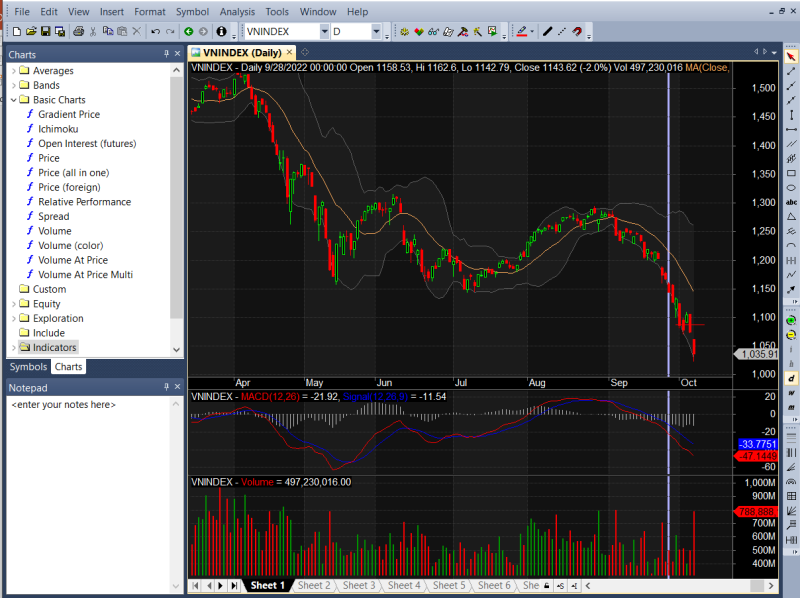
Task: Select the red arrow pointer tool
Action: click(791, 57)
